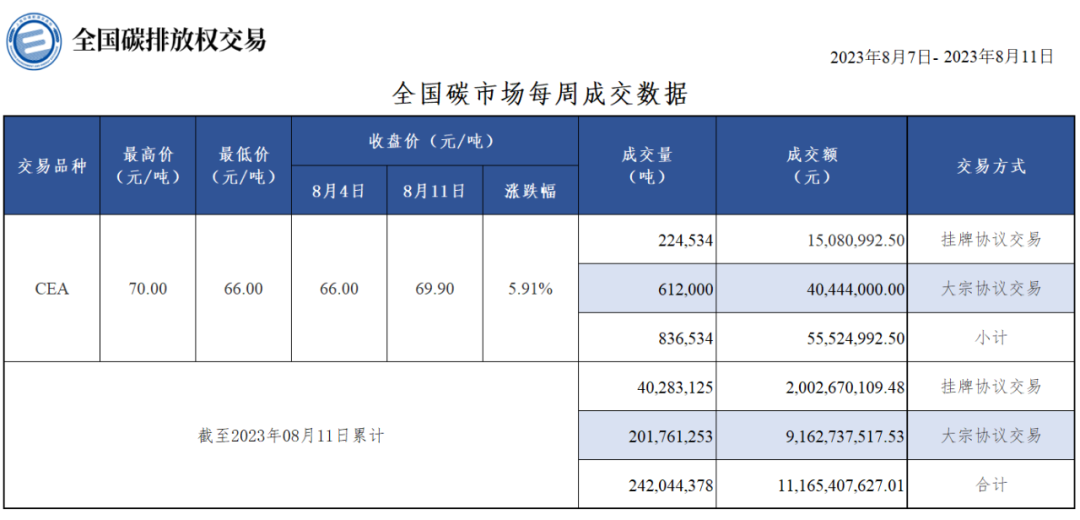Select the CEA product cell
This screenshot has height=520, width=1080.
point(52,288)
